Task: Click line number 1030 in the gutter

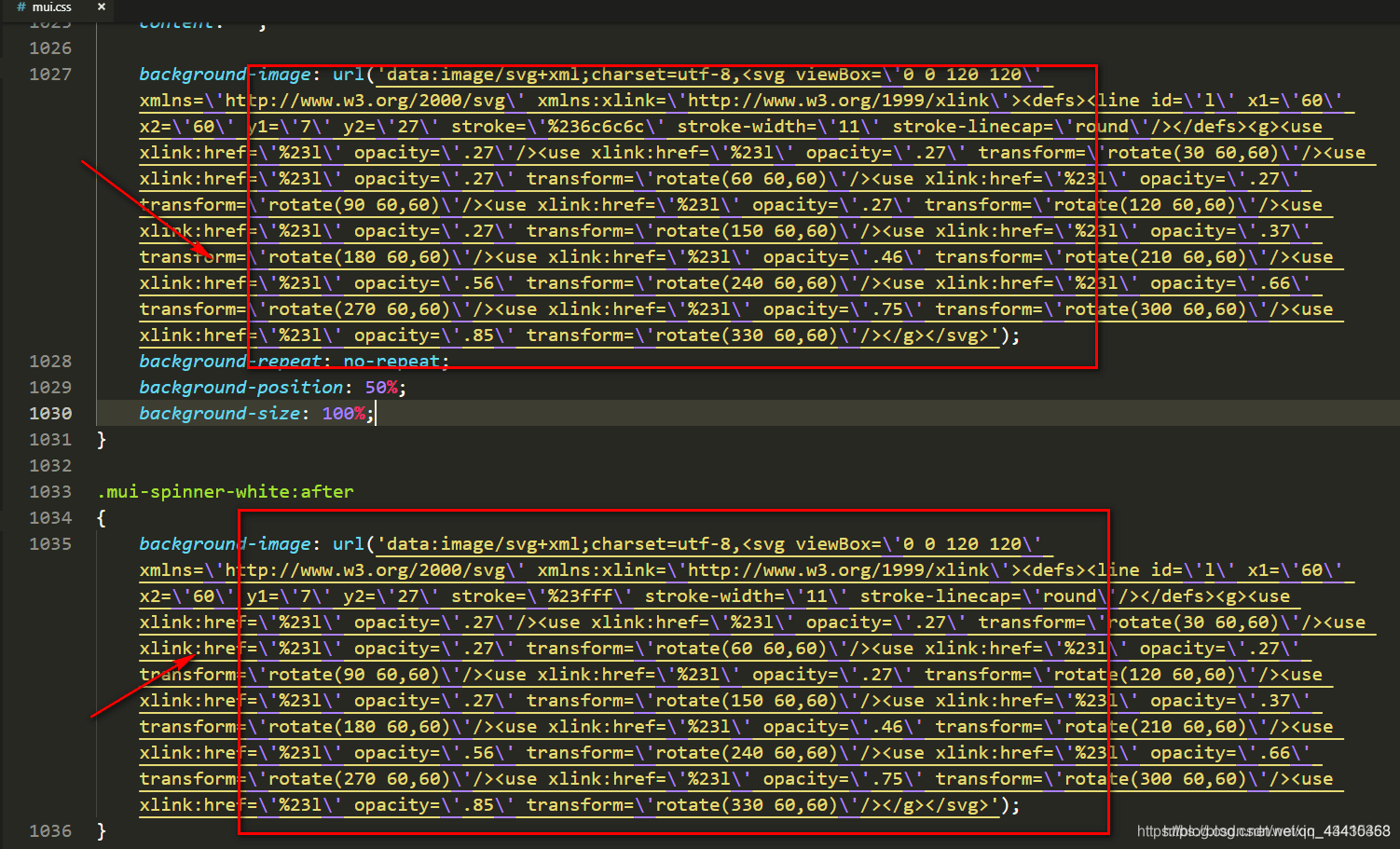Action: coord(50,413)
